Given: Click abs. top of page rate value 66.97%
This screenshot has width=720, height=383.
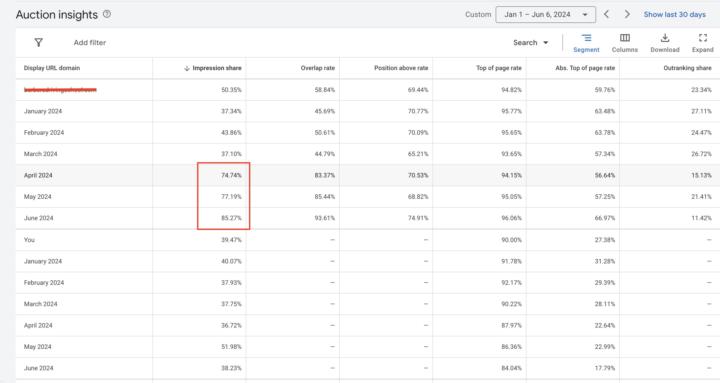Looking at the screenshot, I should point(605,218).
